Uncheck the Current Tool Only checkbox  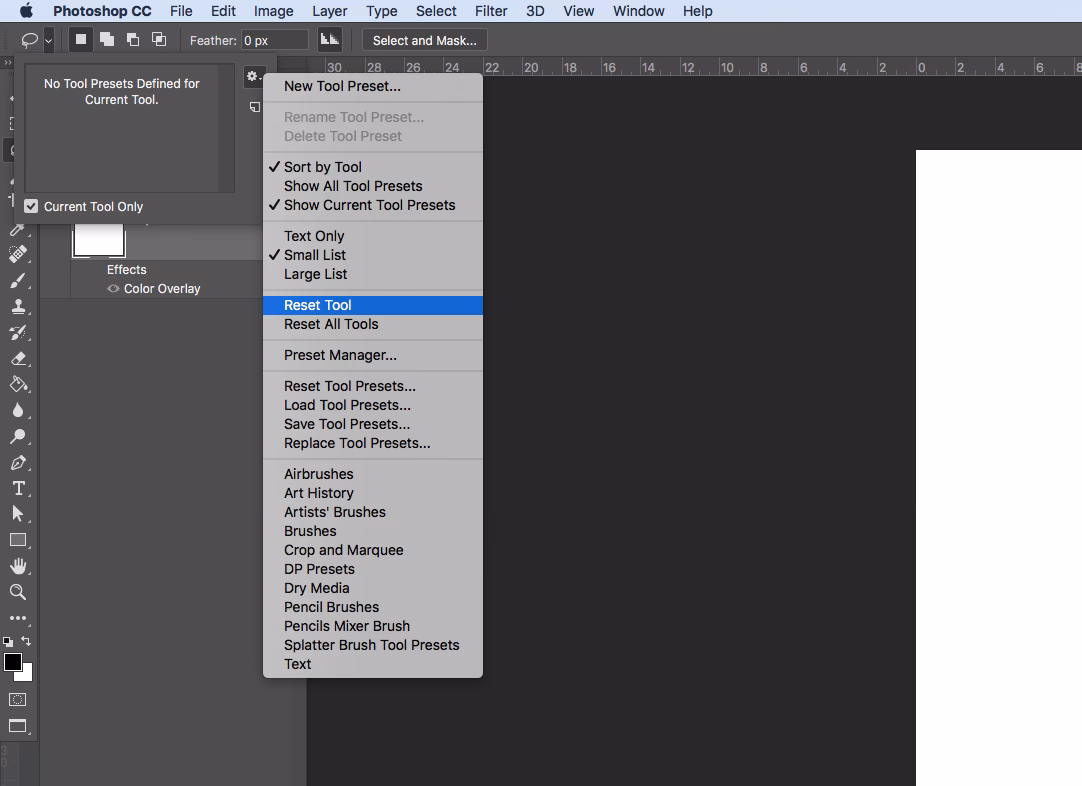(x=31, y=206)
